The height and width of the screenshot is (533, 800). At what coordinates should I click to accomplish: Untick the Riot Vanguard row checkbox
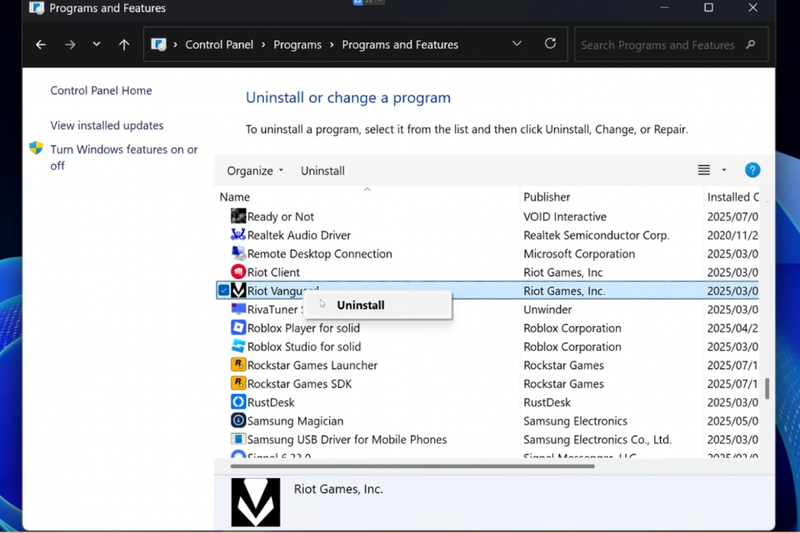(x=223, y=291)
